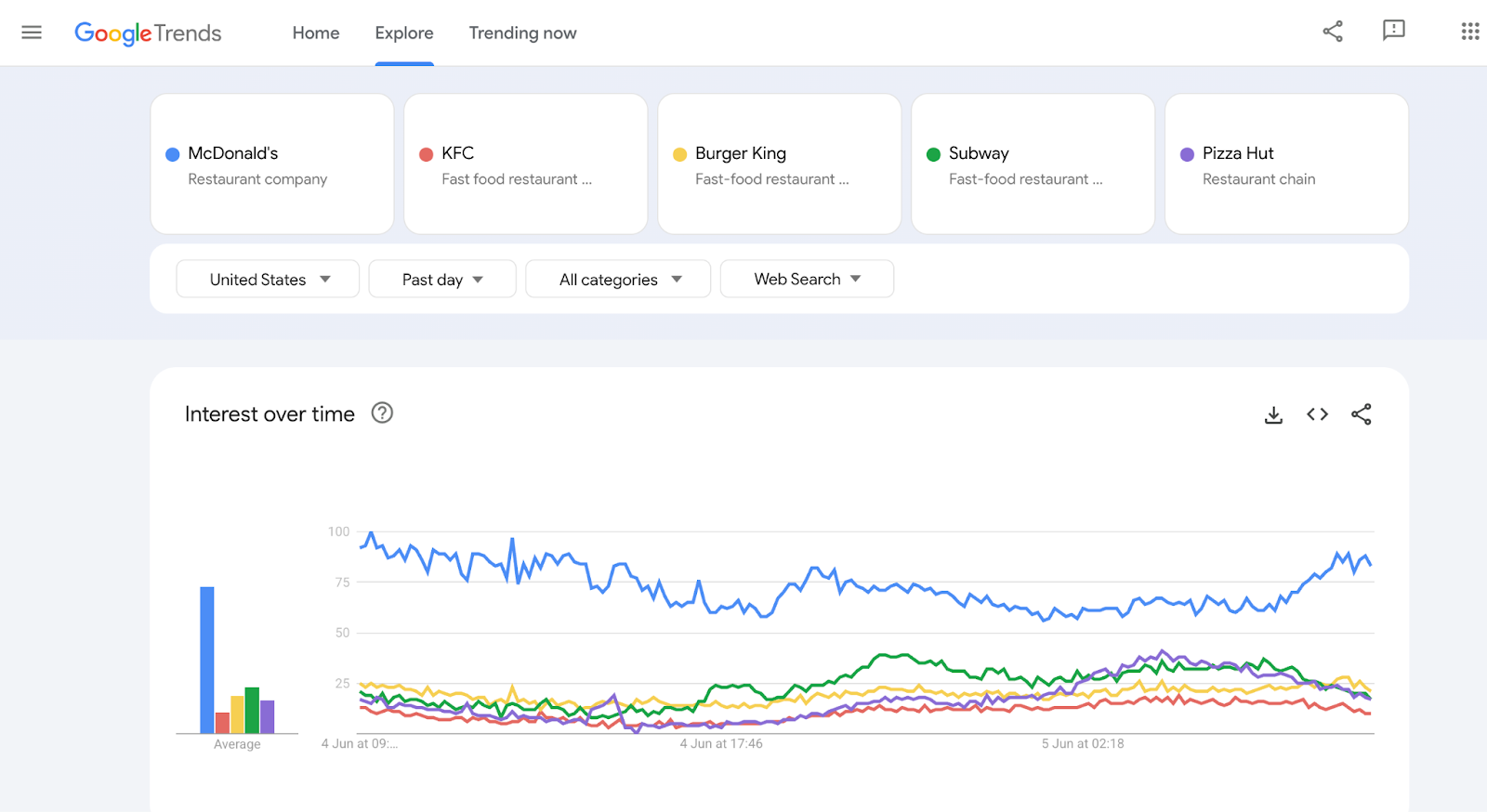
Task: Click the red KFC color dot
Action: [x=426, y=154]
